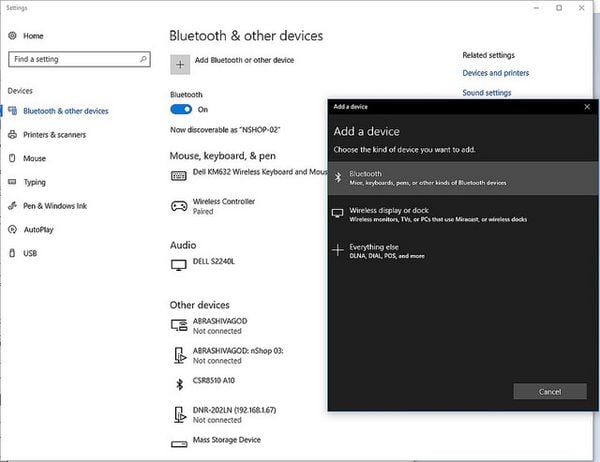Click the Find a setting search box
This screenshot has width=600, height=462.
click(79, 59)
